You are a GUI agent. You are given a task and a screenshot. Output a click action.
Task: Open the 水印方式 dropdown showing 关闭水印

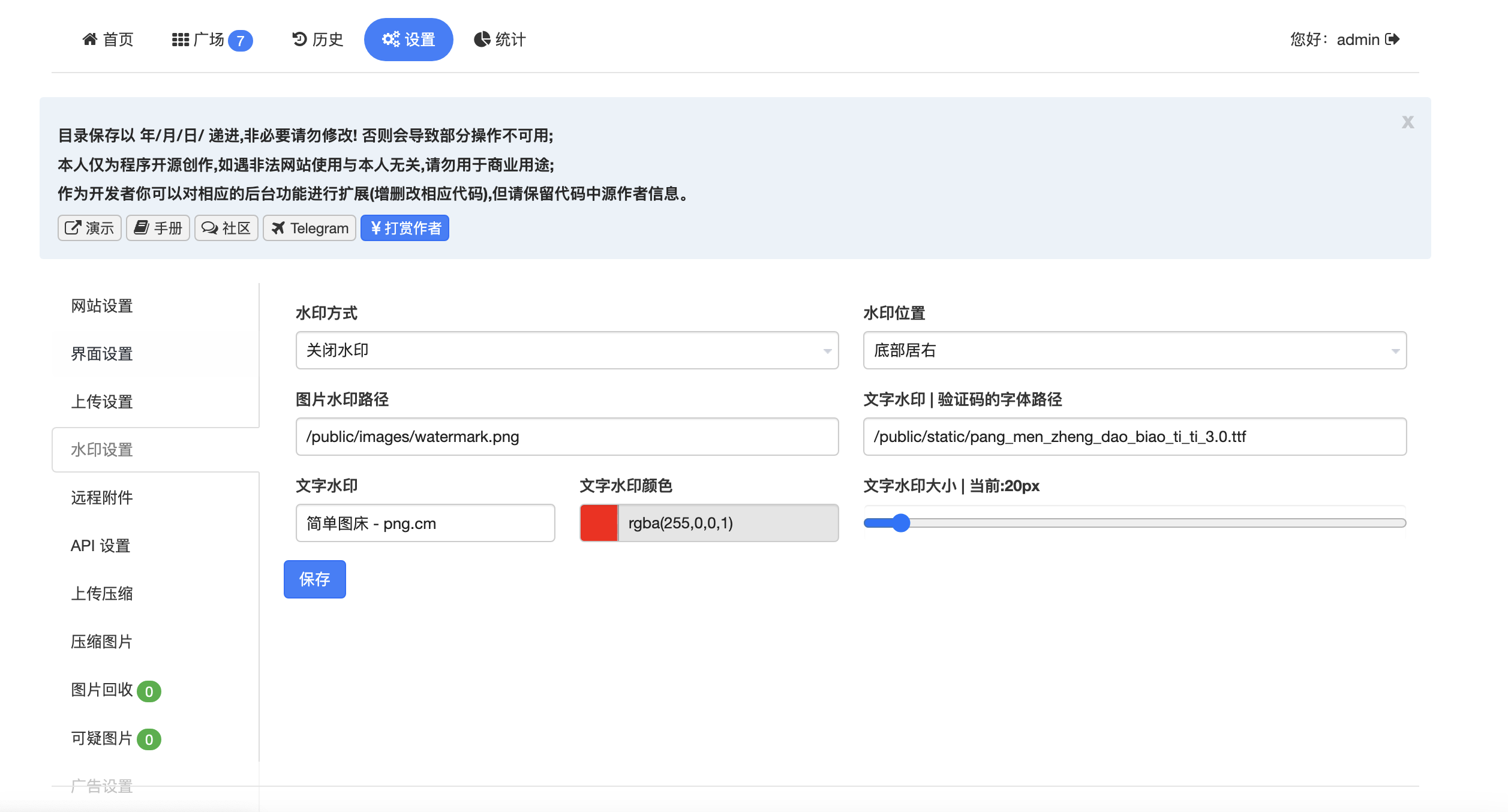(567, 350)
